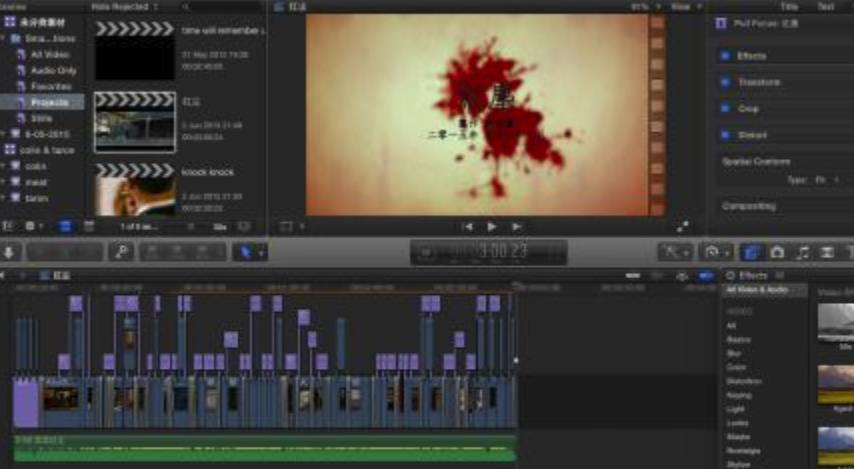Select the Blur effects category
This screenshot has height=469, width=854.
coord(734,353)
